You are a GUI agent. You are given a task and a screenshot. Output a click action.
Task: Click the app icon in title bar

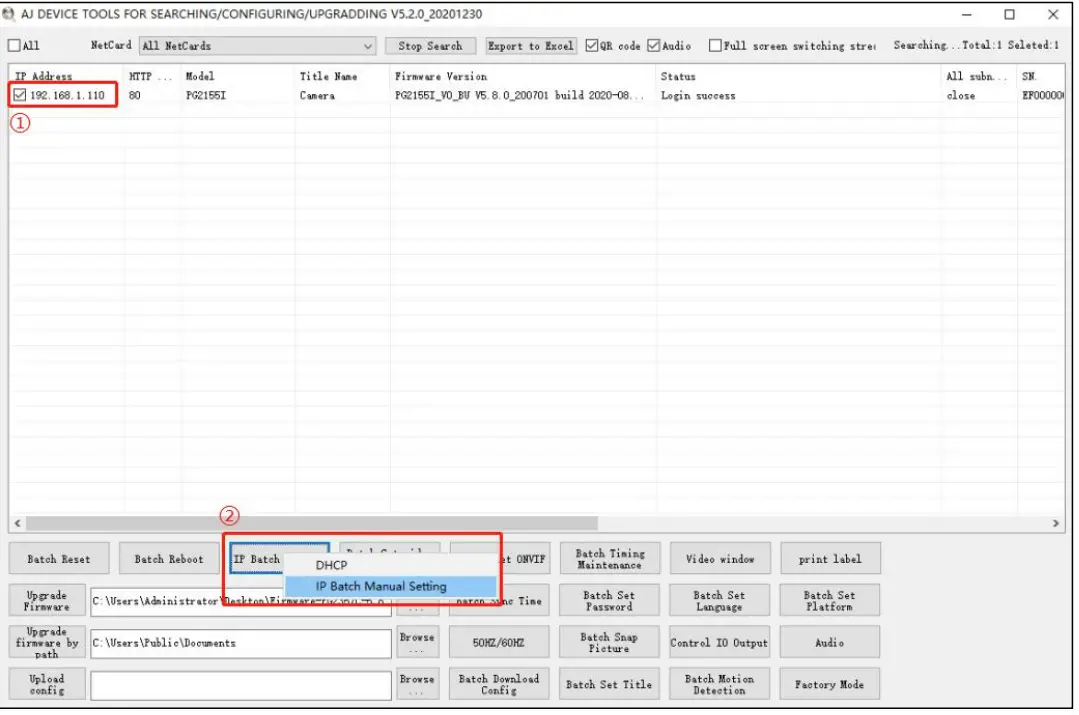point(8,14)
